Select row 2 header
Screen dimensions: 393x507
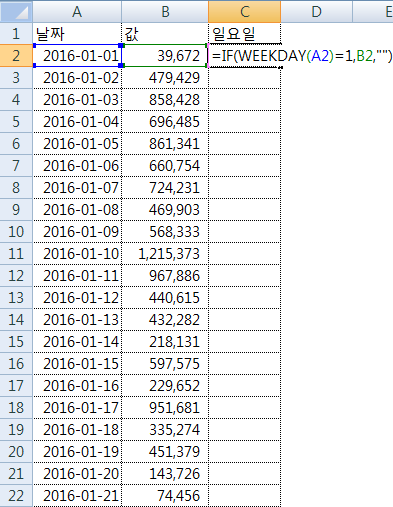tap(16, 56)
